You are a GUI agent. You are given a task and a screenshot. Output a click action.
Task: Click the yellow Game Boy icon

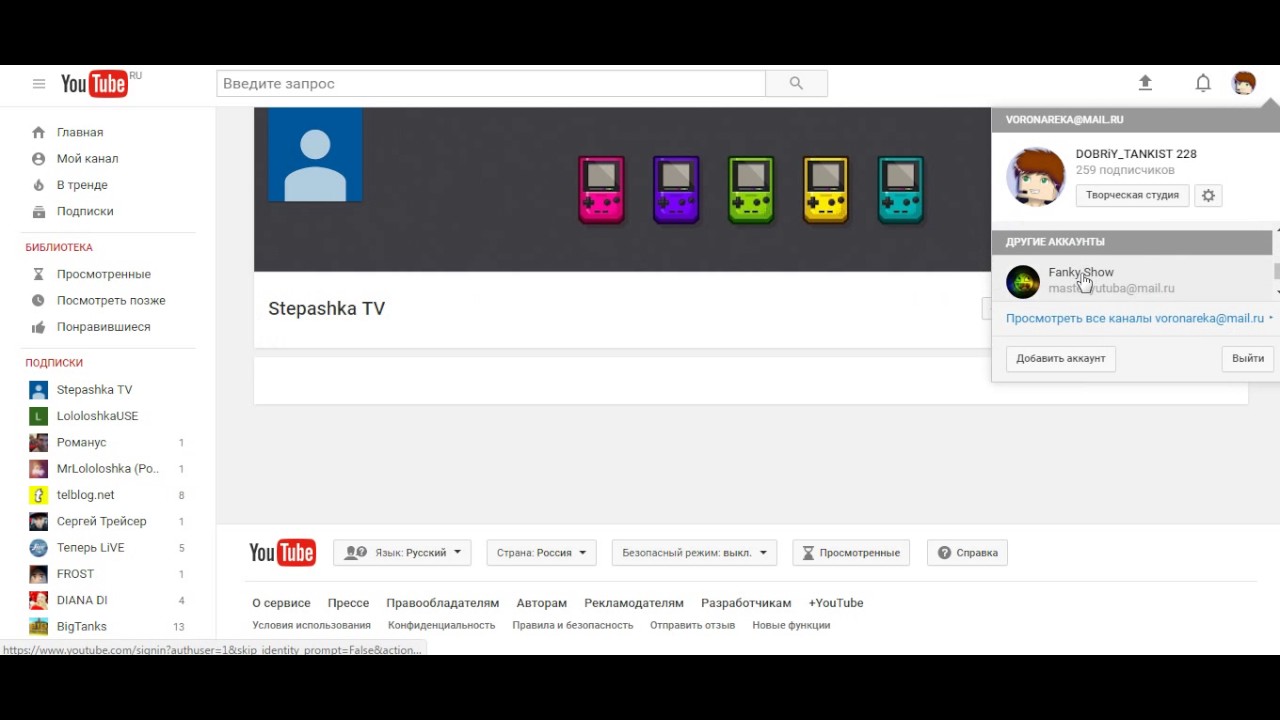click(826, 189)
